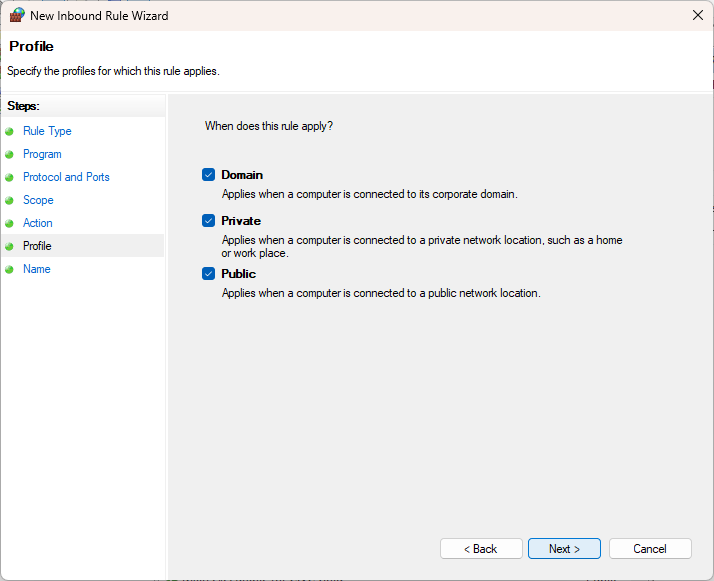
Task: Go to the Rule Type step
Action: (x=47, y=131)
